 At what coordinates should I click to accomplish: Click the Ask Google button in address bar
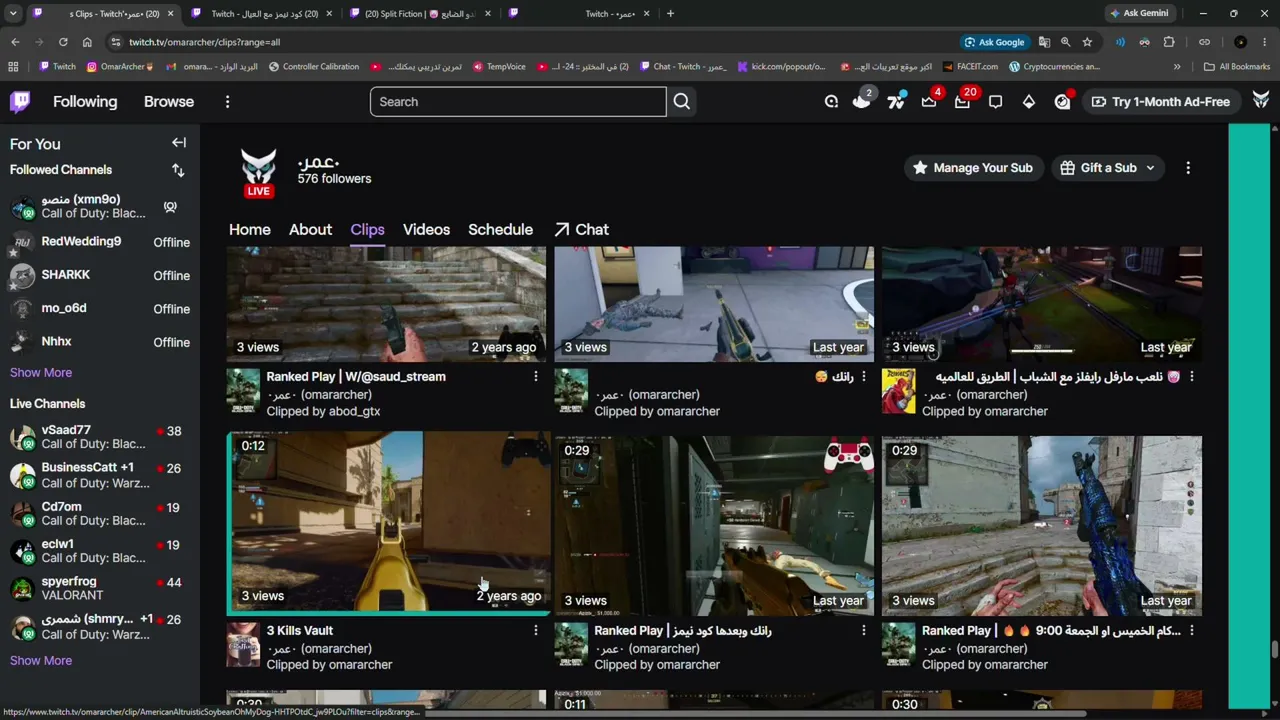(x=994, y=42)
